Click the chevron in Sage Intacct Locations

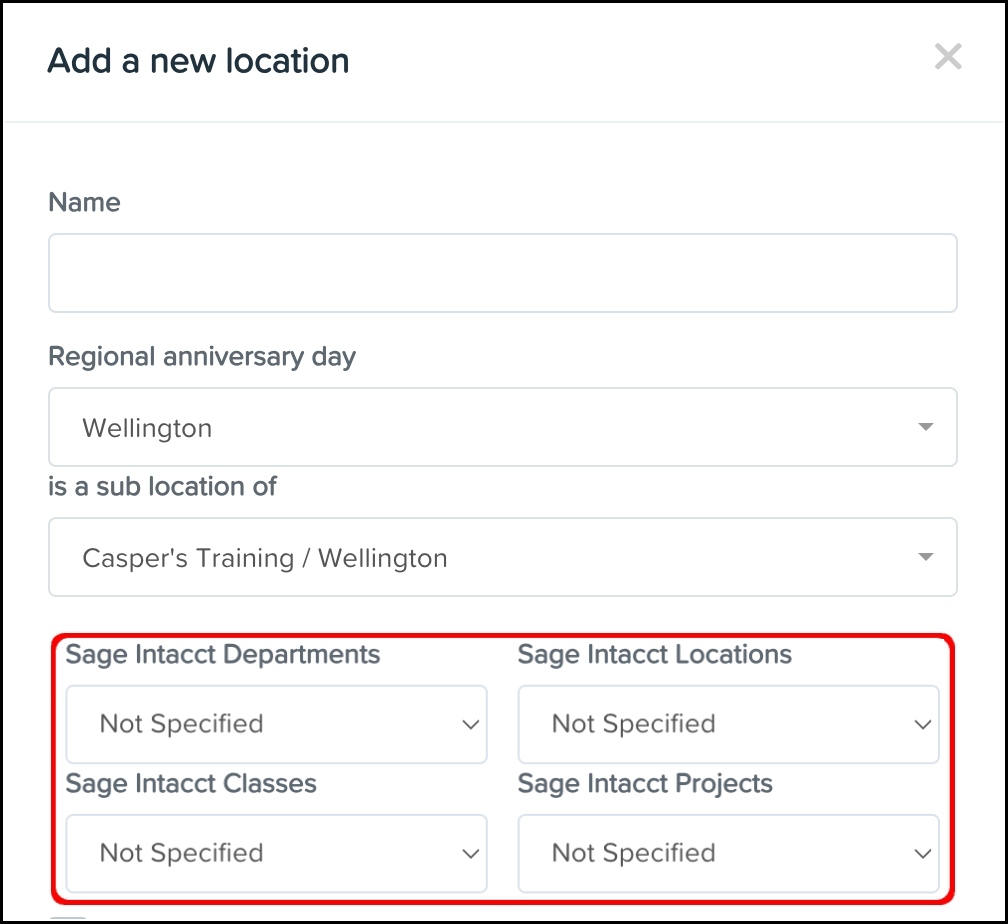(x=923, y=725)
